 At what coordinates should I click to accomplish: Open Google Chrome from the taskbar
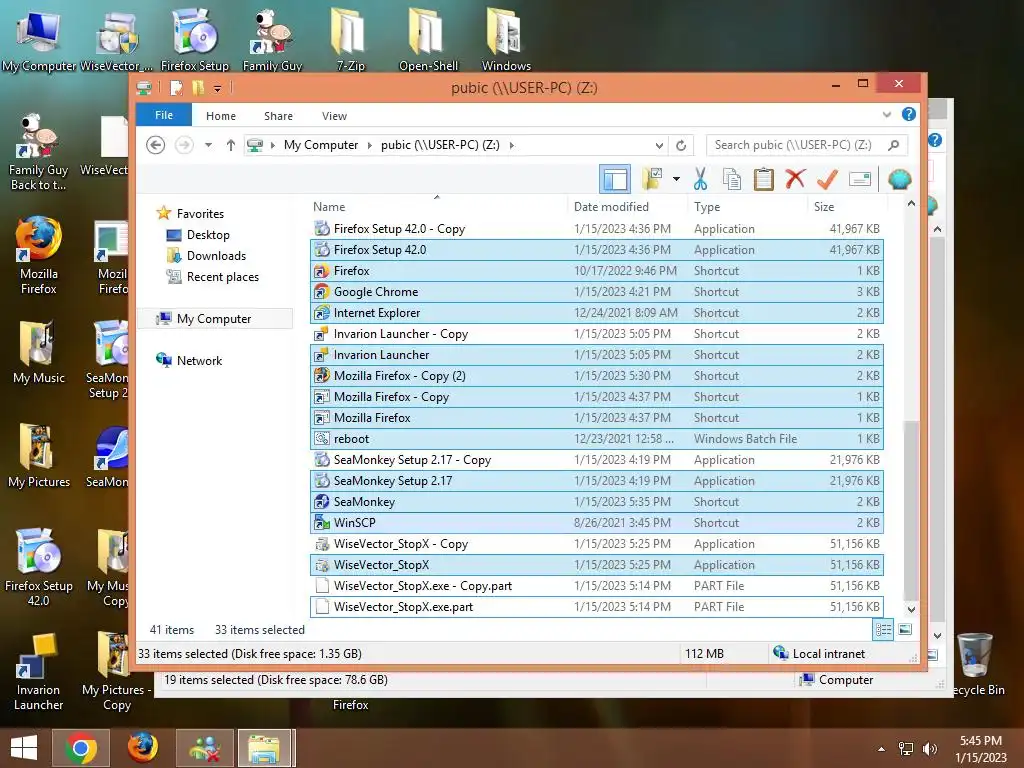[80, 748]
